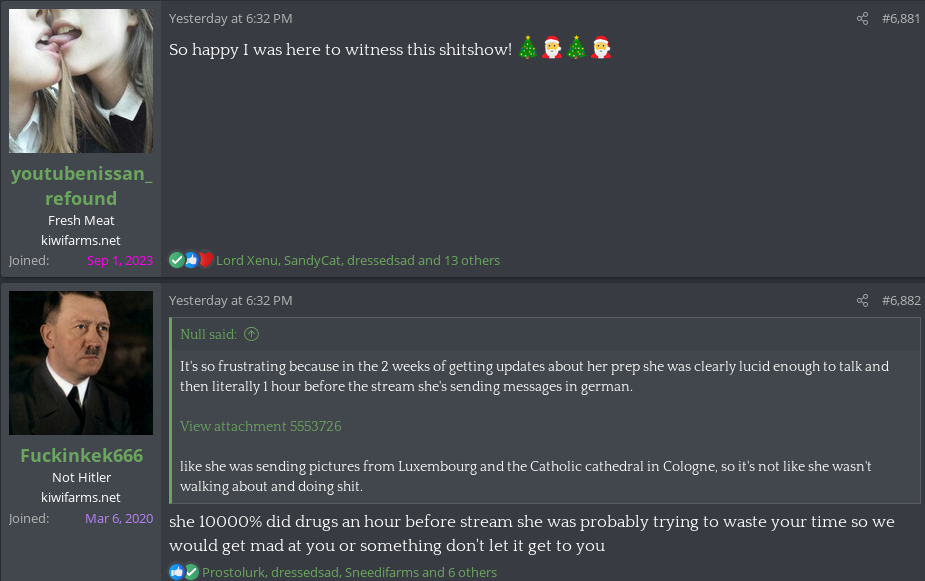
Task: Click green checkmark reaction on first post
Action: click(176, 260)
